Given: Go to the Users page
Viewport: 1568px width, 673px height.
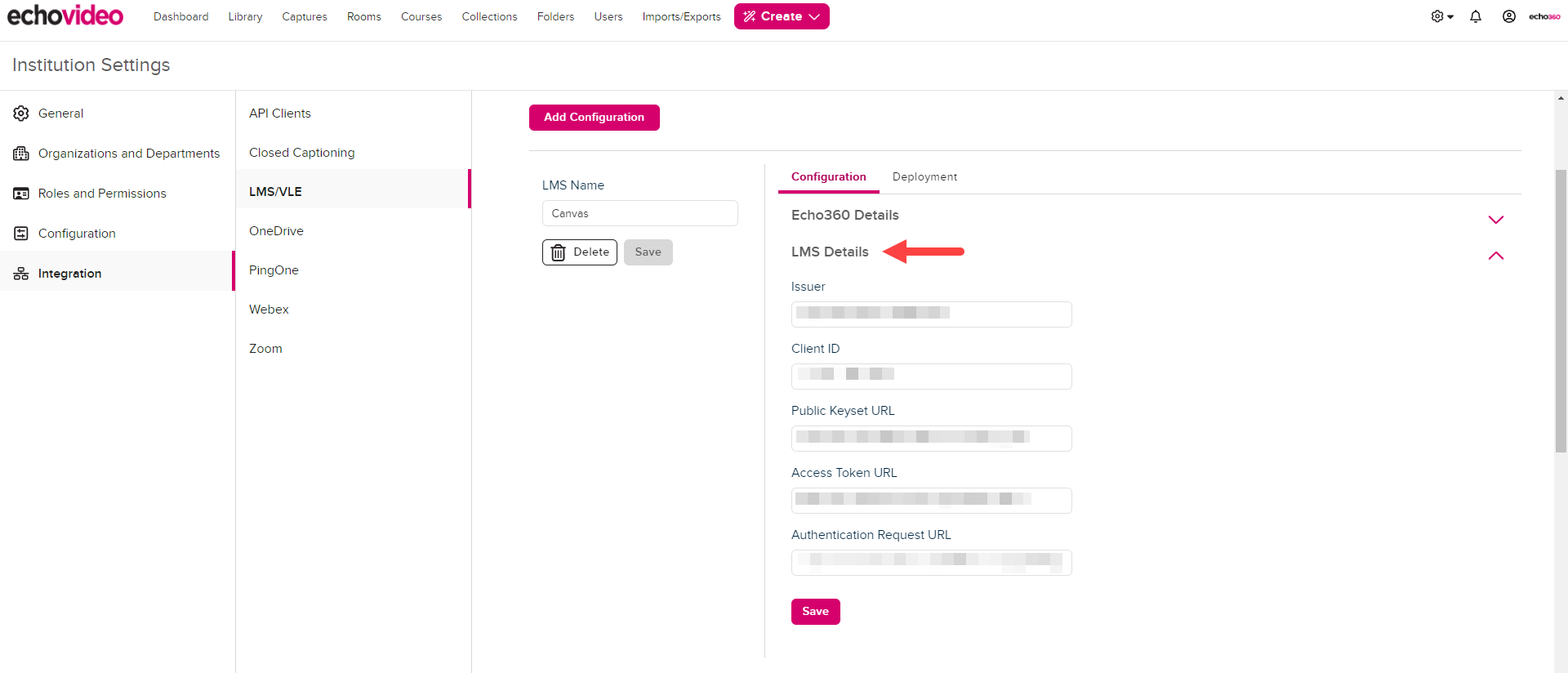Looking at the screenshot, I should (x=608, y=16).
